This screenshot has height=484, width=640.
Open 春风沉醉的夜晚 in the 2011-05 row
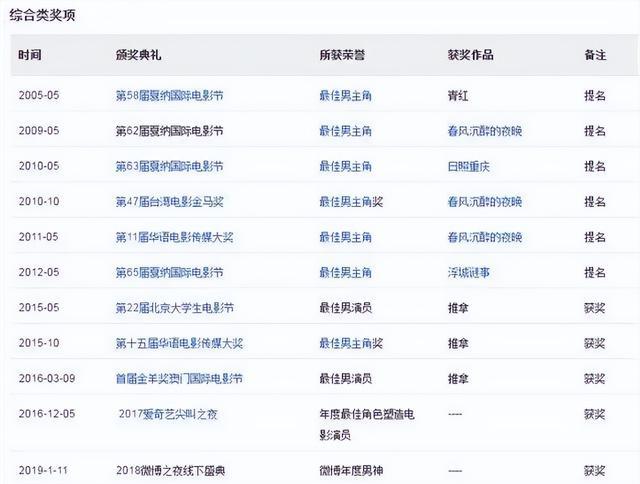point(485,237)
